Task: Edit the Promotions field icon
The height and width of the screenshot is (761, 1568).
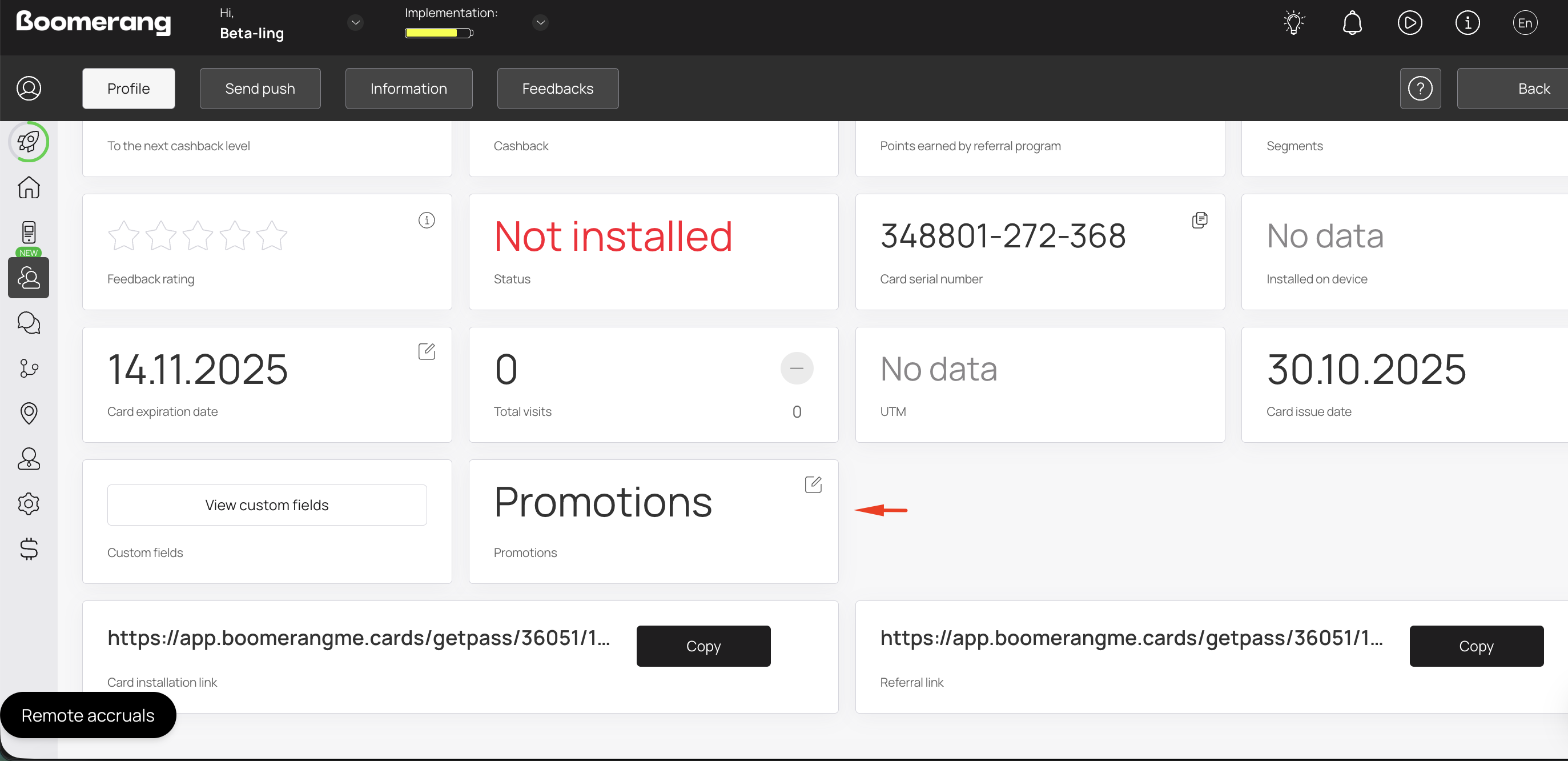Action: 813,484
